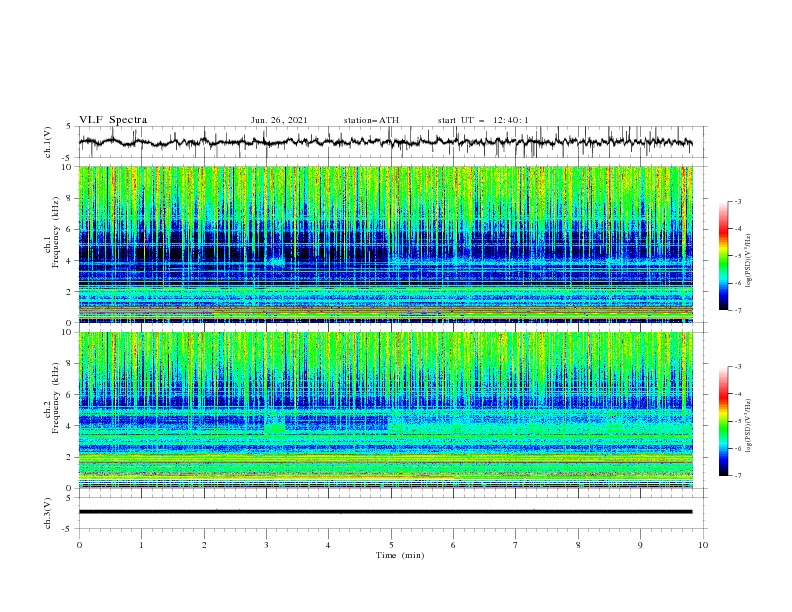Click the 'station=ATH' label

pos(371,120)
